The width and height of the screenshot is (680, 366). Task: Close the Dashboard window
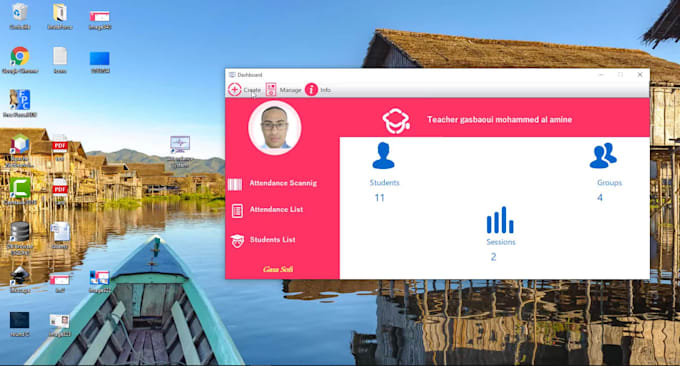click(x=640, y=75)
